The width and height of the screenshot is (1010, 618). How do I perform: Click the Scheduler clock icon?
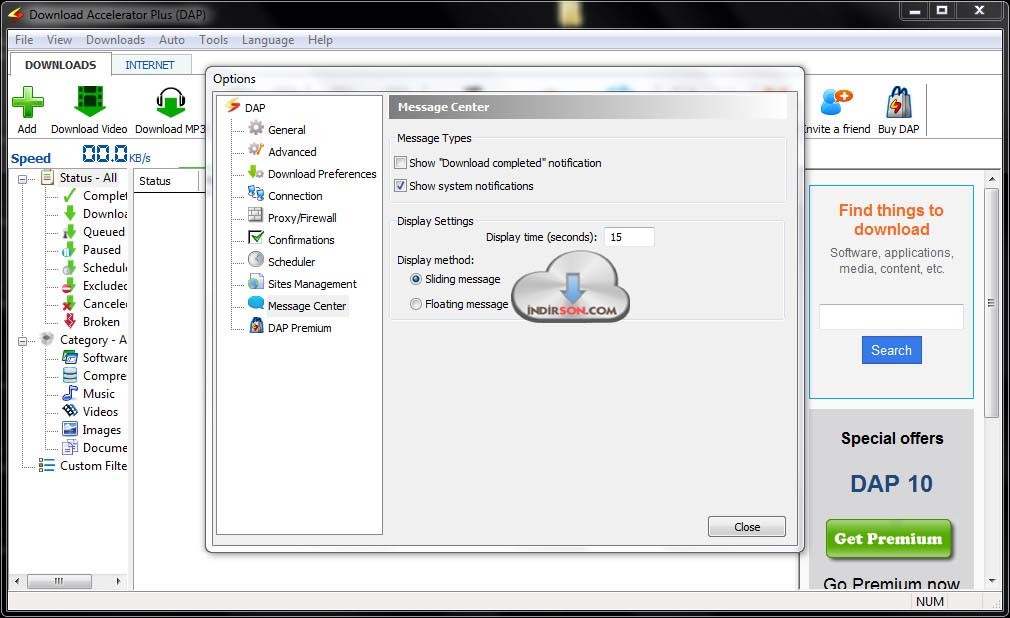pyautogui.click(x=256, y=260)
